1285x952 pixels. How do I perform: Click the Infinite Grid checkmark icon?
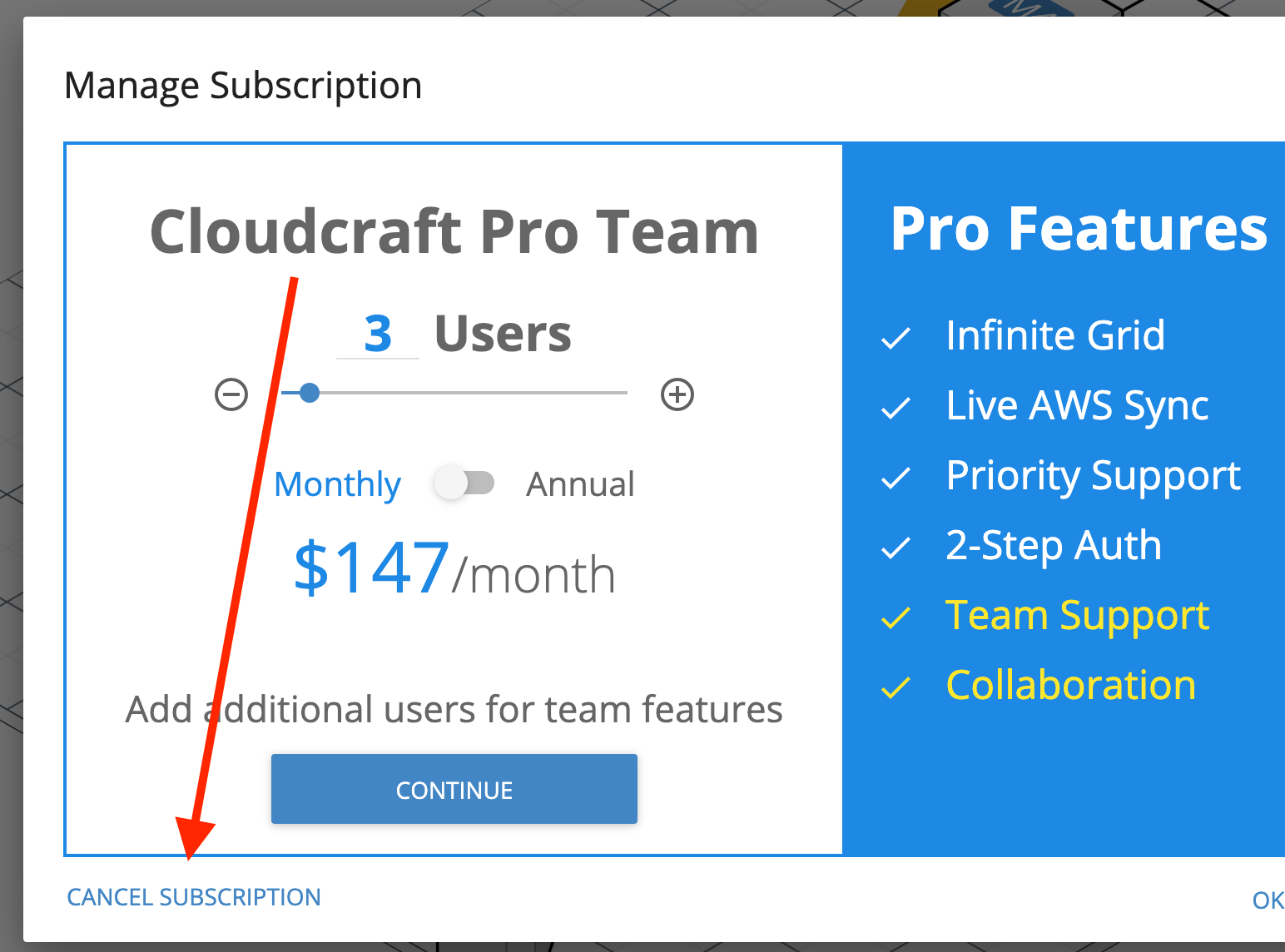click(x=896, y=338)
